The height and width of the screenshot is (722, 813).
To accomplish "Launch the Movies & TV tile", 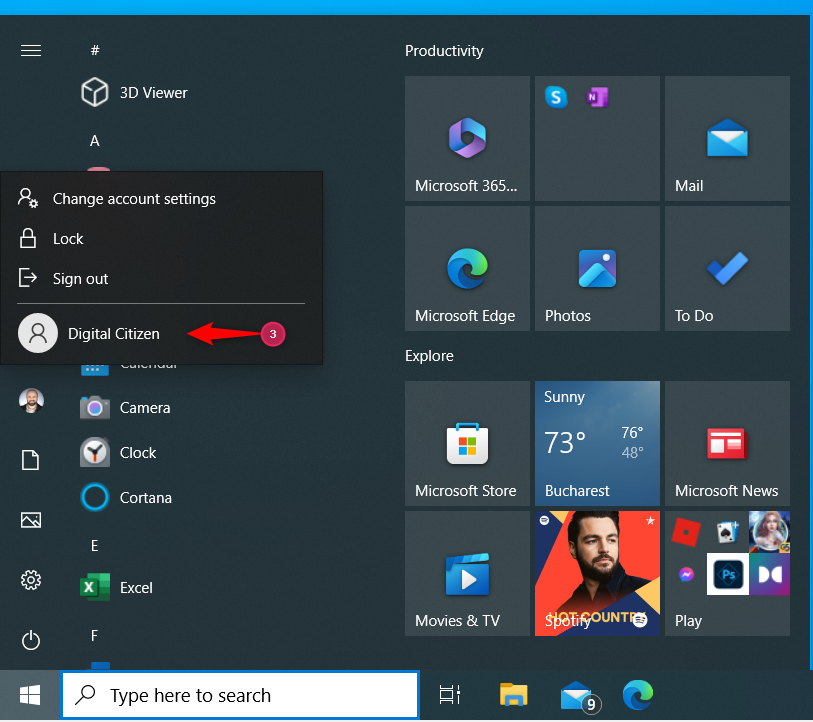I will (467, 574).
